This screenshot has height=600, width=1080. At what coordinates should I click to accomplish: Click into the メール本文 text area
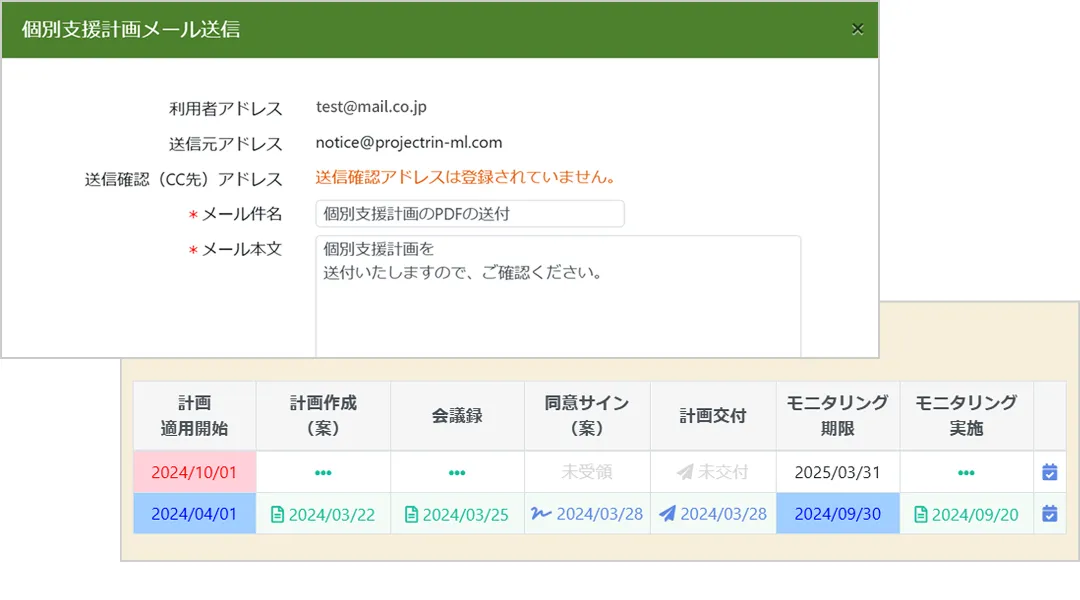pos(558,296)
